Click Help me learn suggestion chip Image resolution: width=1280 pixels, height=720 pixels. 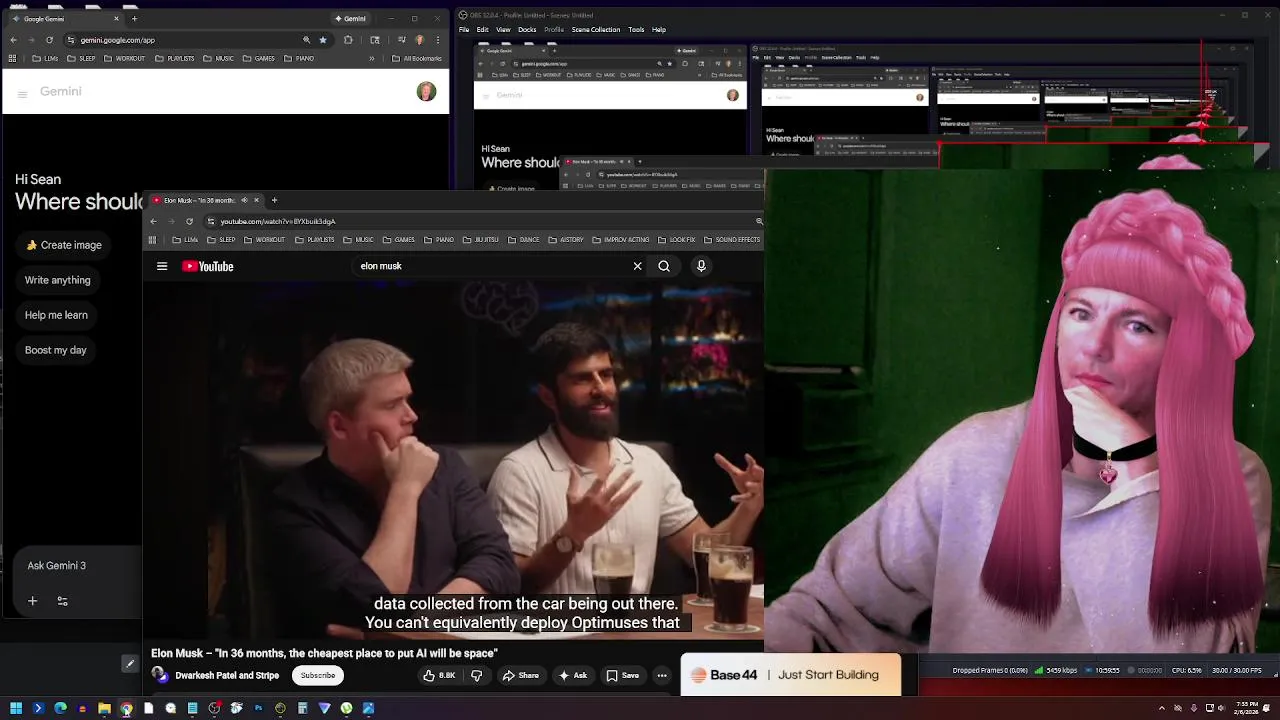56,315
